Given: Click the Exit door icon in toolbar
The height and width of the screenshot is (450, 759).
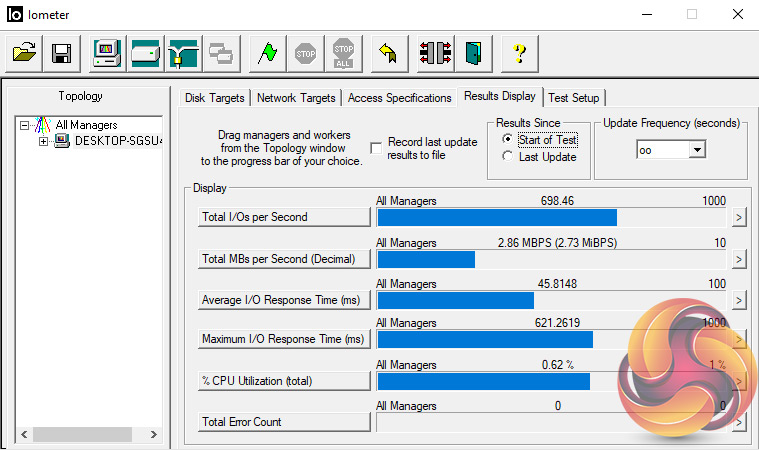Looking at the screenshot, I should (473, 53).
